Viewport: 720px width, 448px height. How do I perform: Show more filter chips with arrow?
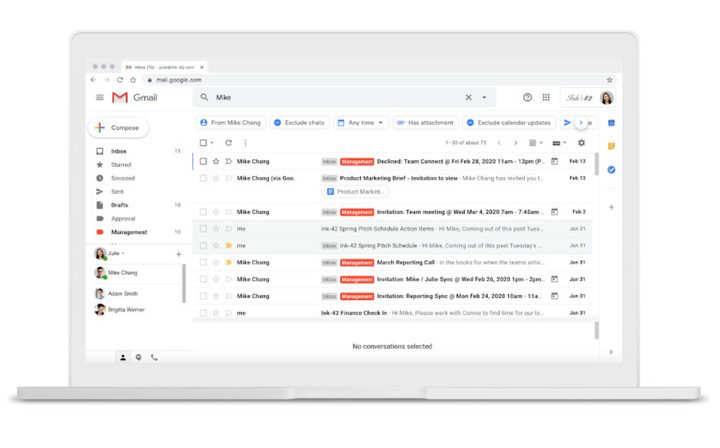581,123
